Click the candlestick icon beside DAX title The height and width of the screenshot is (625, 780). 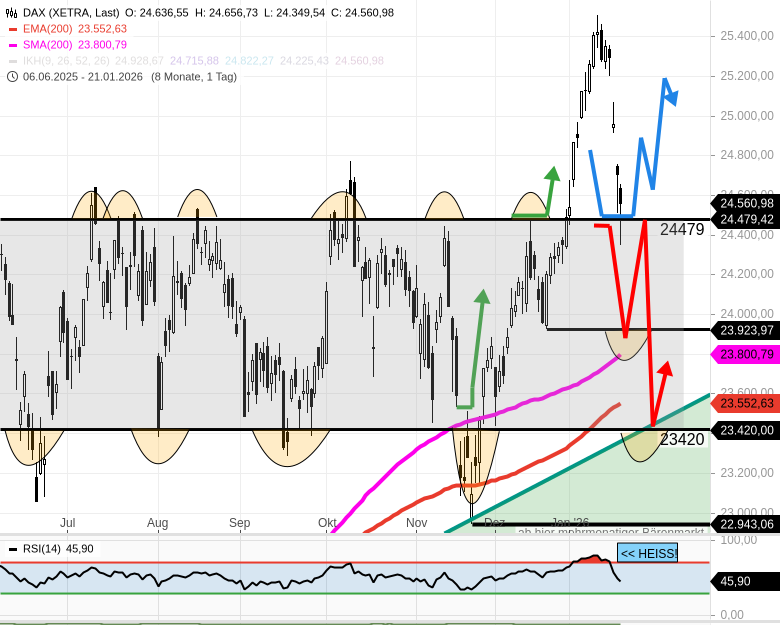tap(12, 12)
